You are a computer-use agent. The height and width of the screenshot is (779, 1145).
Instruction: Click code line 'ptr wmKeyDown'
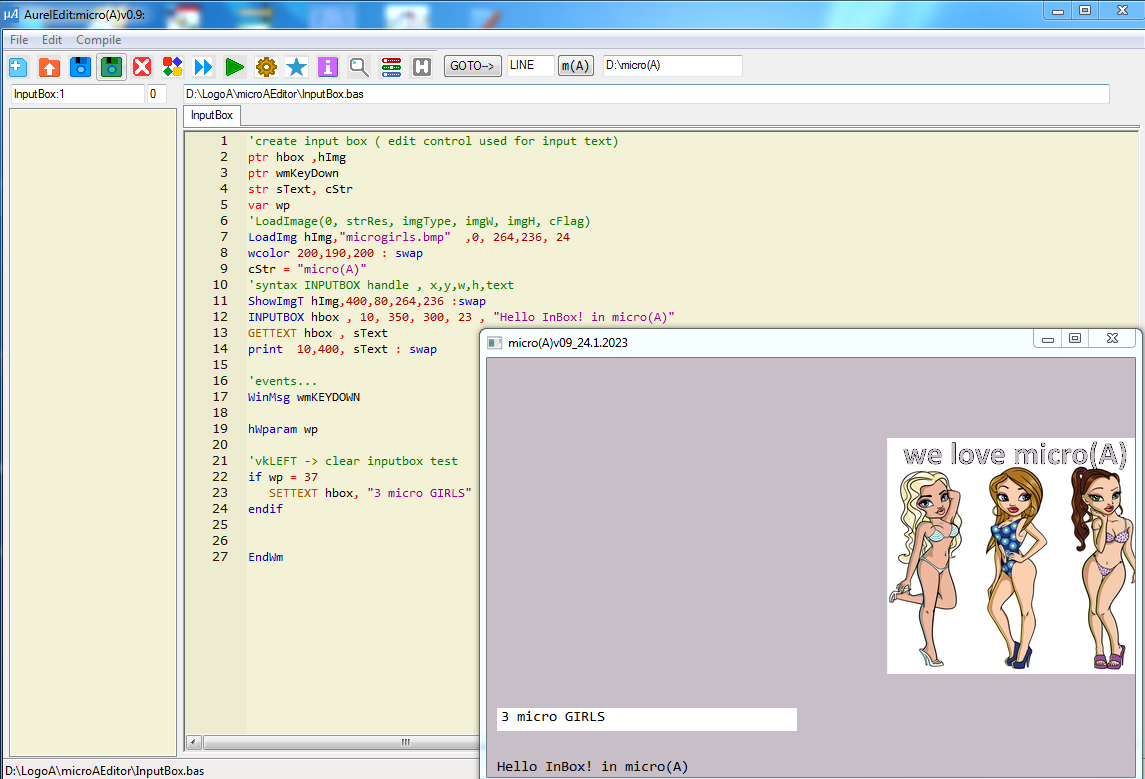click(293, 173)
